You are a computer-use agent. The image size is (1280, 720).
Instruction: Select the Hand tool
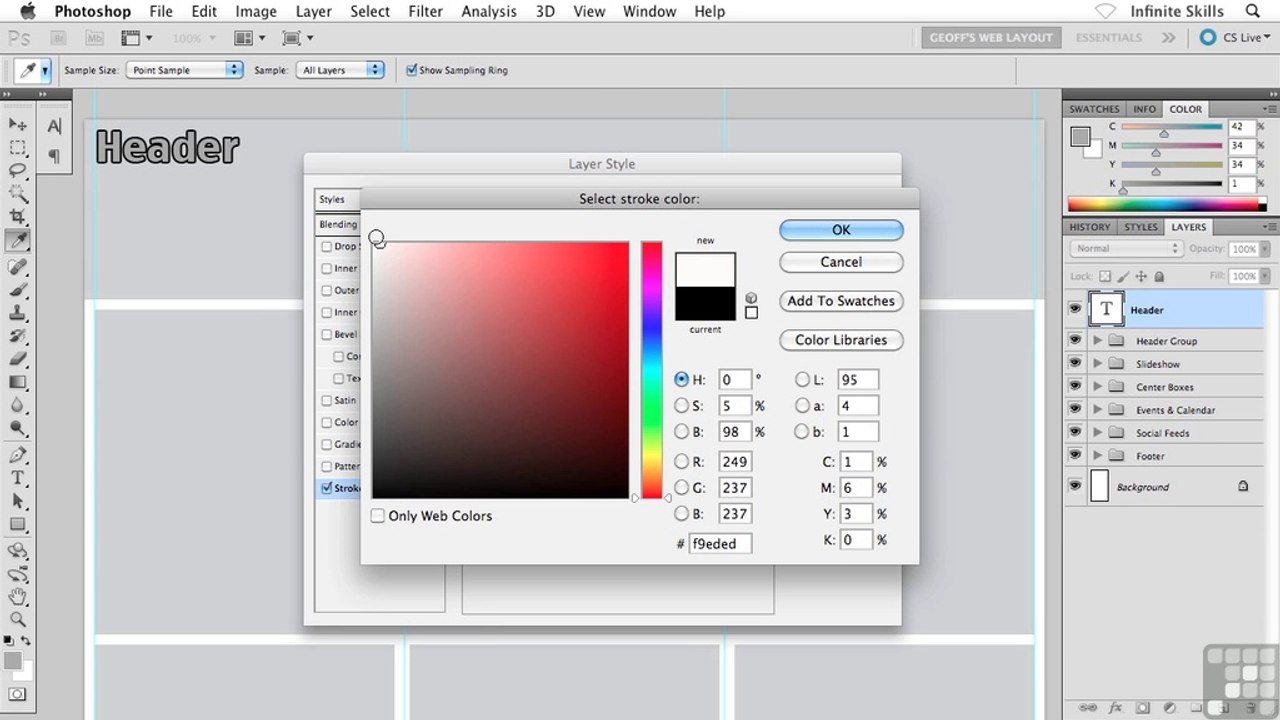(x=18, y=596)
